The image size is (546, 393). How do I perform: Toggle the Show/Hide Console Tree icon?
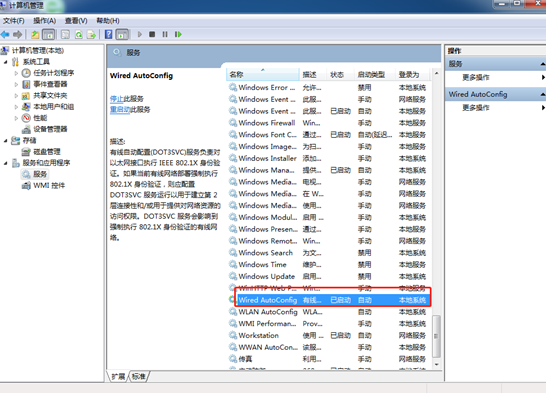coord(48,34)
